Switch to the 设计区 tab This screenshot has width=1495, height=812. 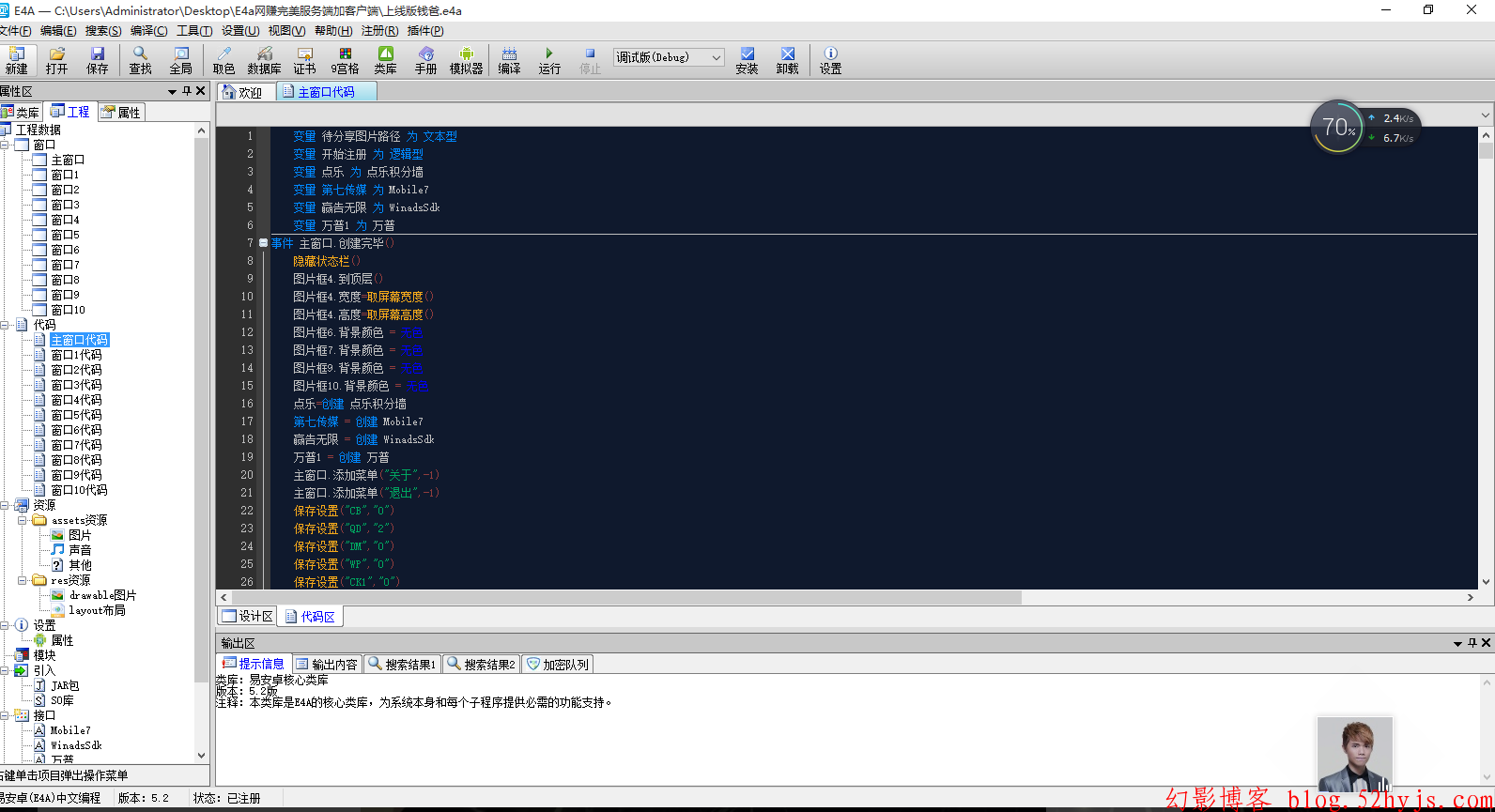pyautogui.click(x=248, y=616)
